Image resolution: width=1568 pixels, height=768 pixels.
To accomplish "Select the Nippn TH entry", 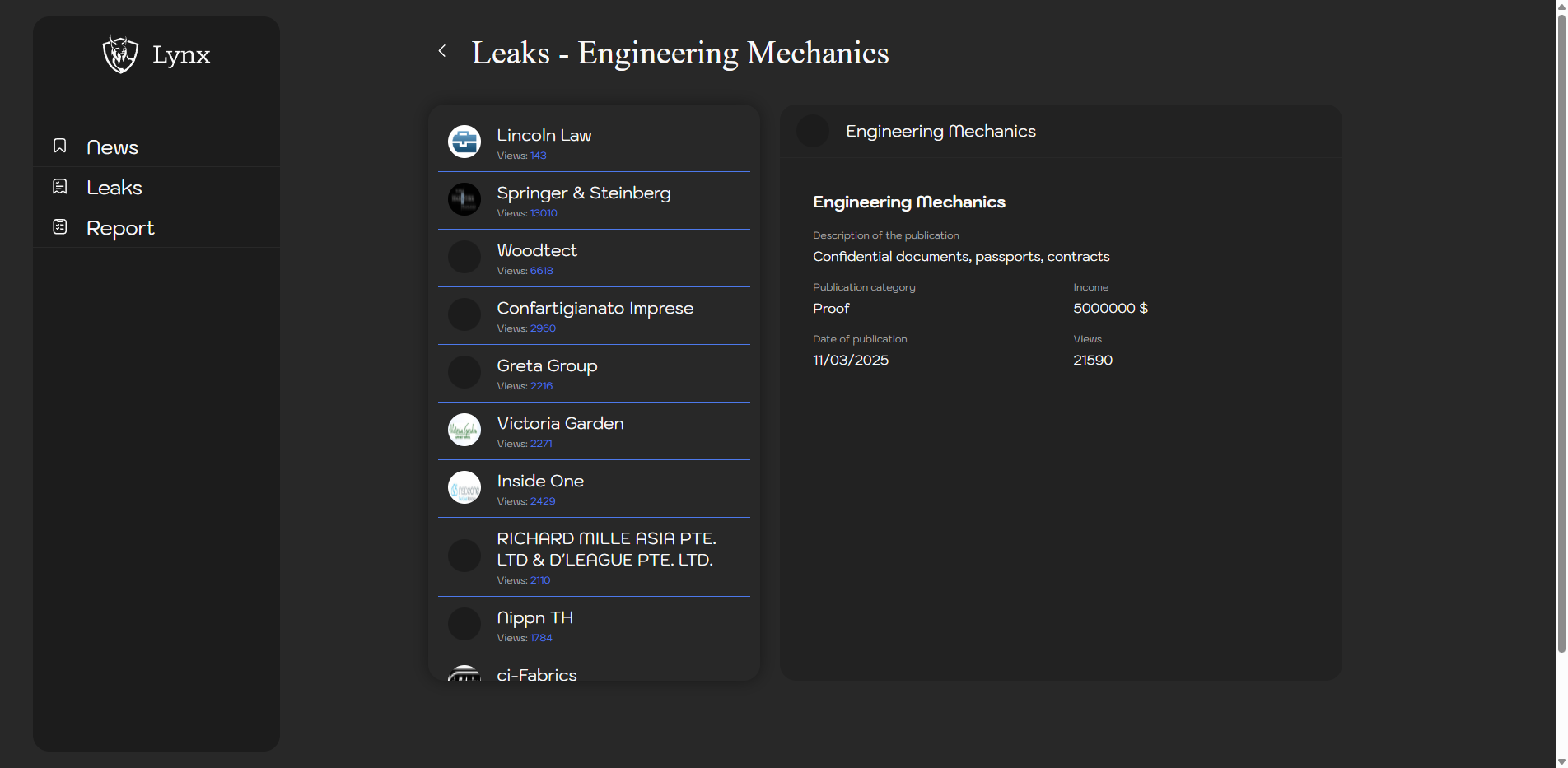I will coord(534,617).
